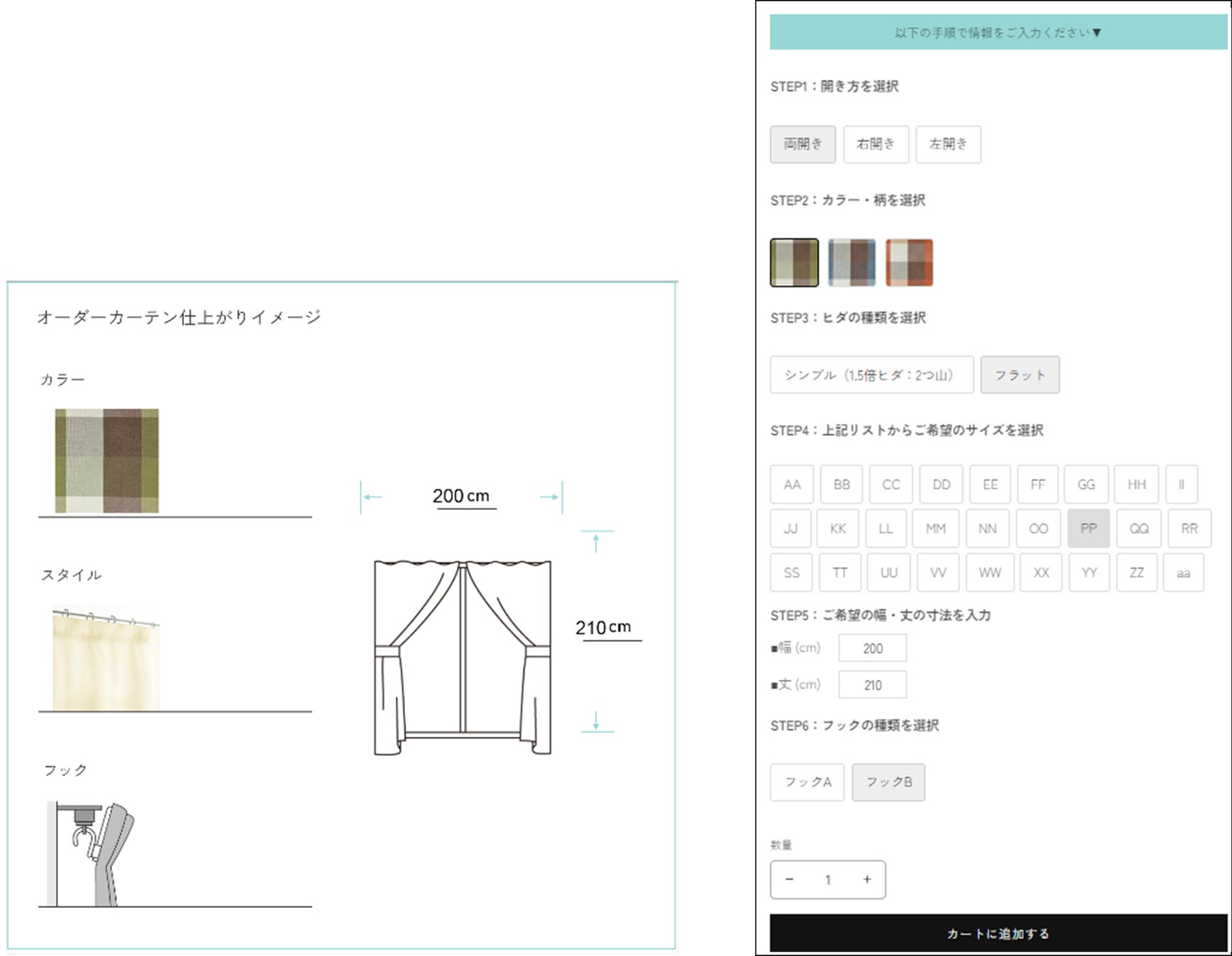Select シンプル (1.5倍ヒダ) pleat type
Image resolution: width=1232 pixels, height=956 pixels.
click(871, 375)
